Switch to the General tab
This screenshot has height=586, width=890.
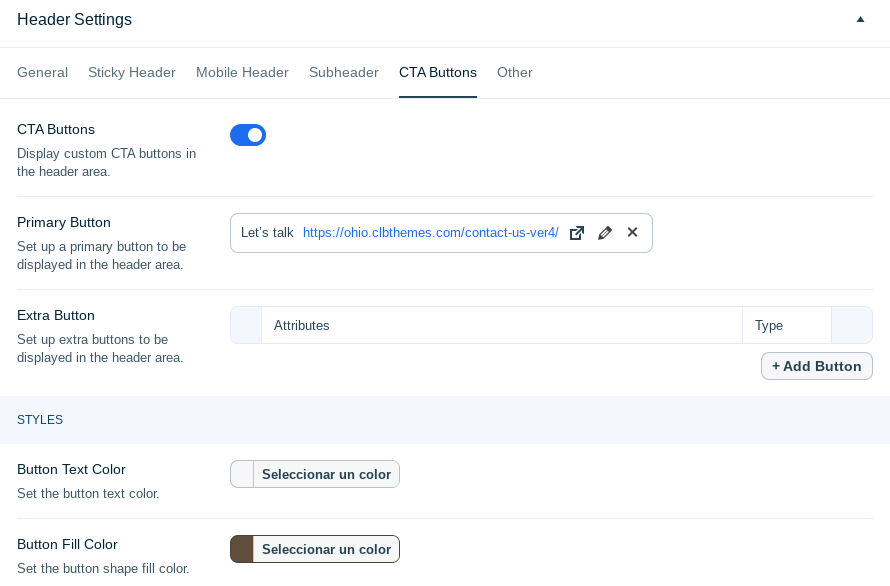click(43, 73)
